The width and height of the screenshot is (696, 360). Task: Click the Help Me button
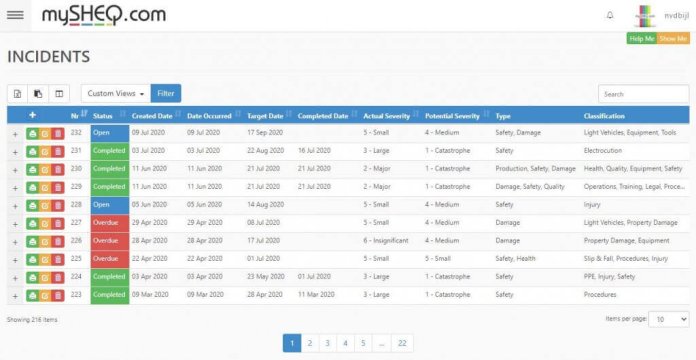(641, 39)
